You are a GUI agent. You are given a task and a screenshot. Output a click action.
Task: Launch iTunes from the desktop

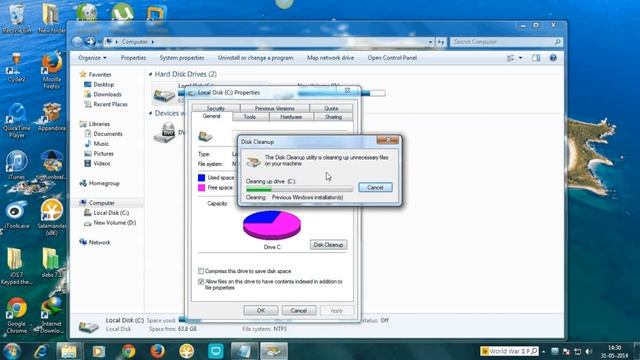(x=16, y=165)
